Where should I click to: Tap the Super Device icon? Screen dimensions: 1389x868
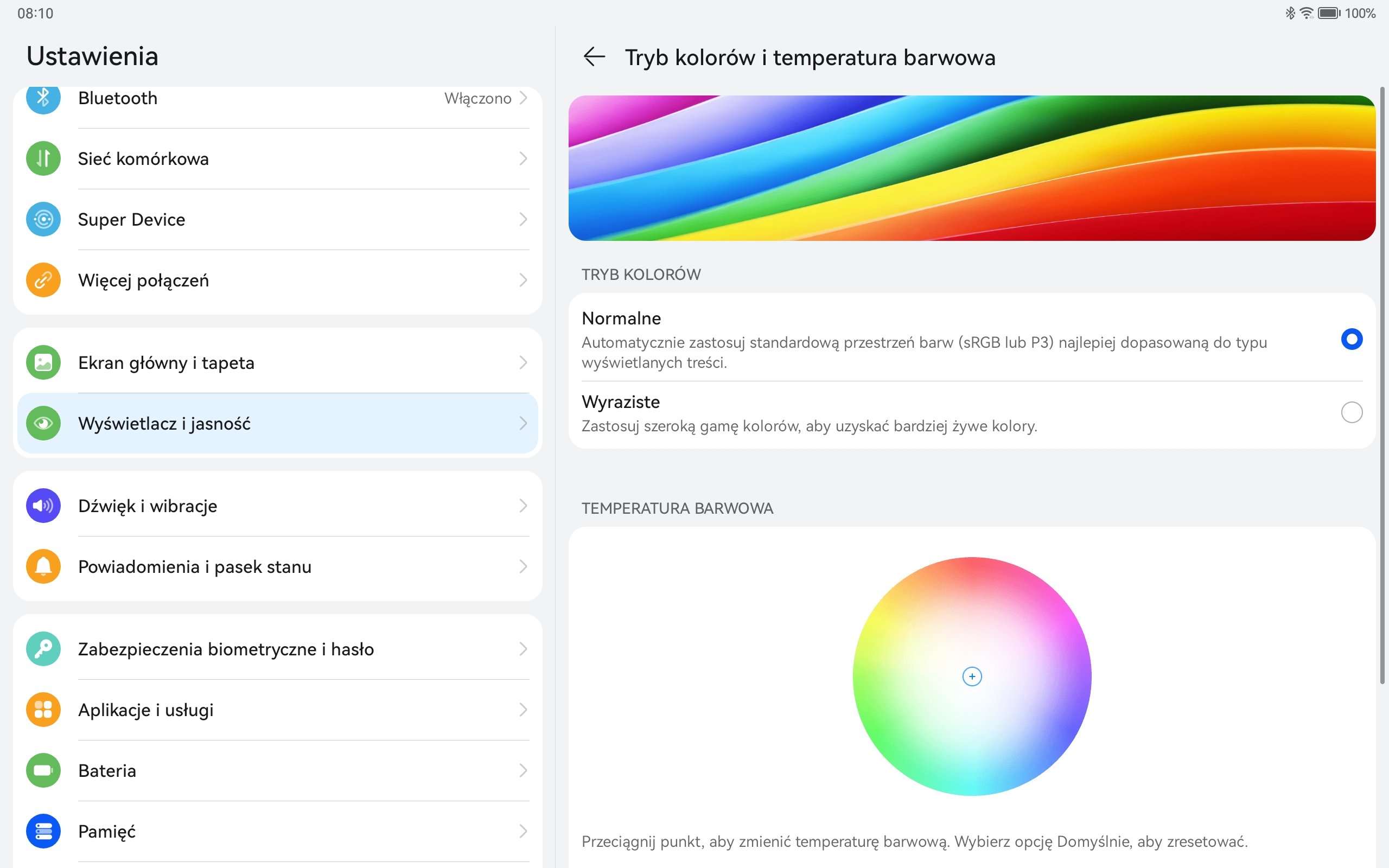[43, 219]
